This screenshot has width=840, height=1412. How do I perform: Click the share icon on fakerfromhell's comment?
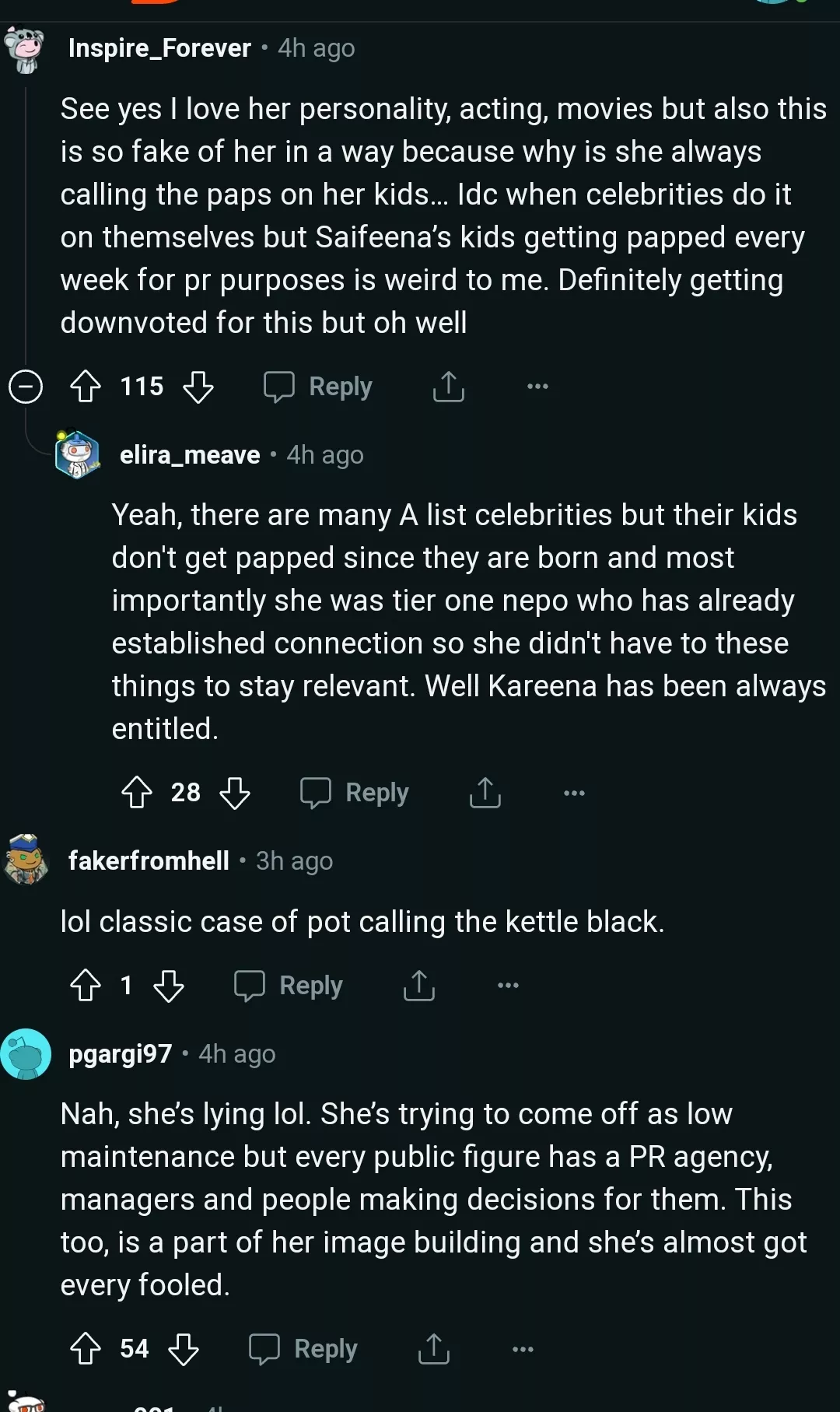[418, 985]
